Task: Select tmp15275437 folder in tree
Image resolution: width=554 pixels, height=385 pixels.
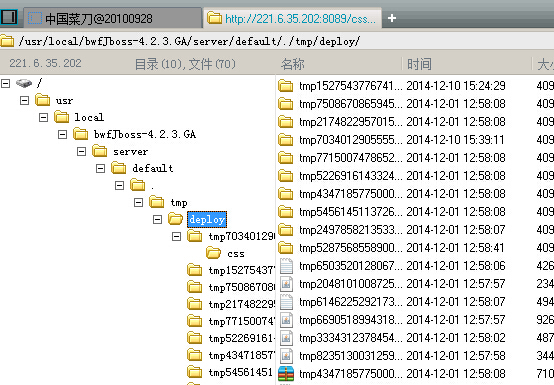Action: click(241, 271)
